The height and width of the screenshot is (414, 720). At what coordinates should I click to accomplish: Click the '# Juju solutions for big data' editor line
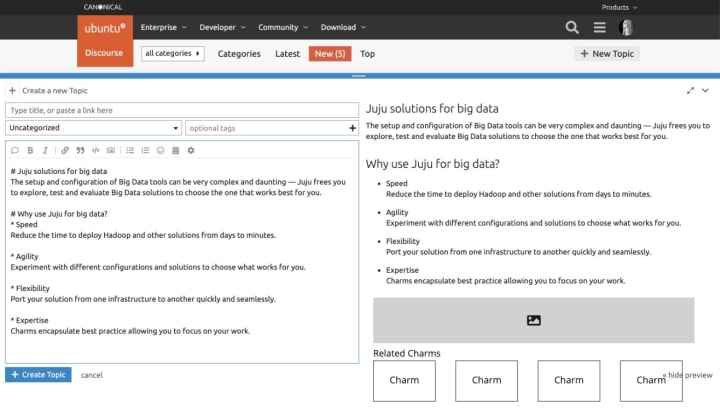pos(59,171)
